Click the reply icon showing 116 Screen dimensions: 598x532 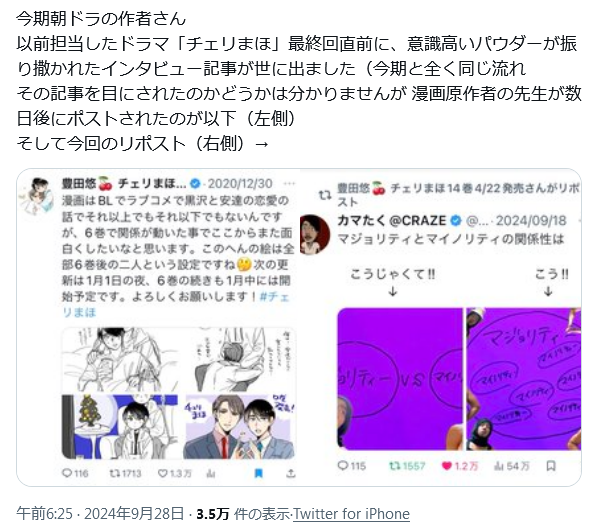coord(67,473)
